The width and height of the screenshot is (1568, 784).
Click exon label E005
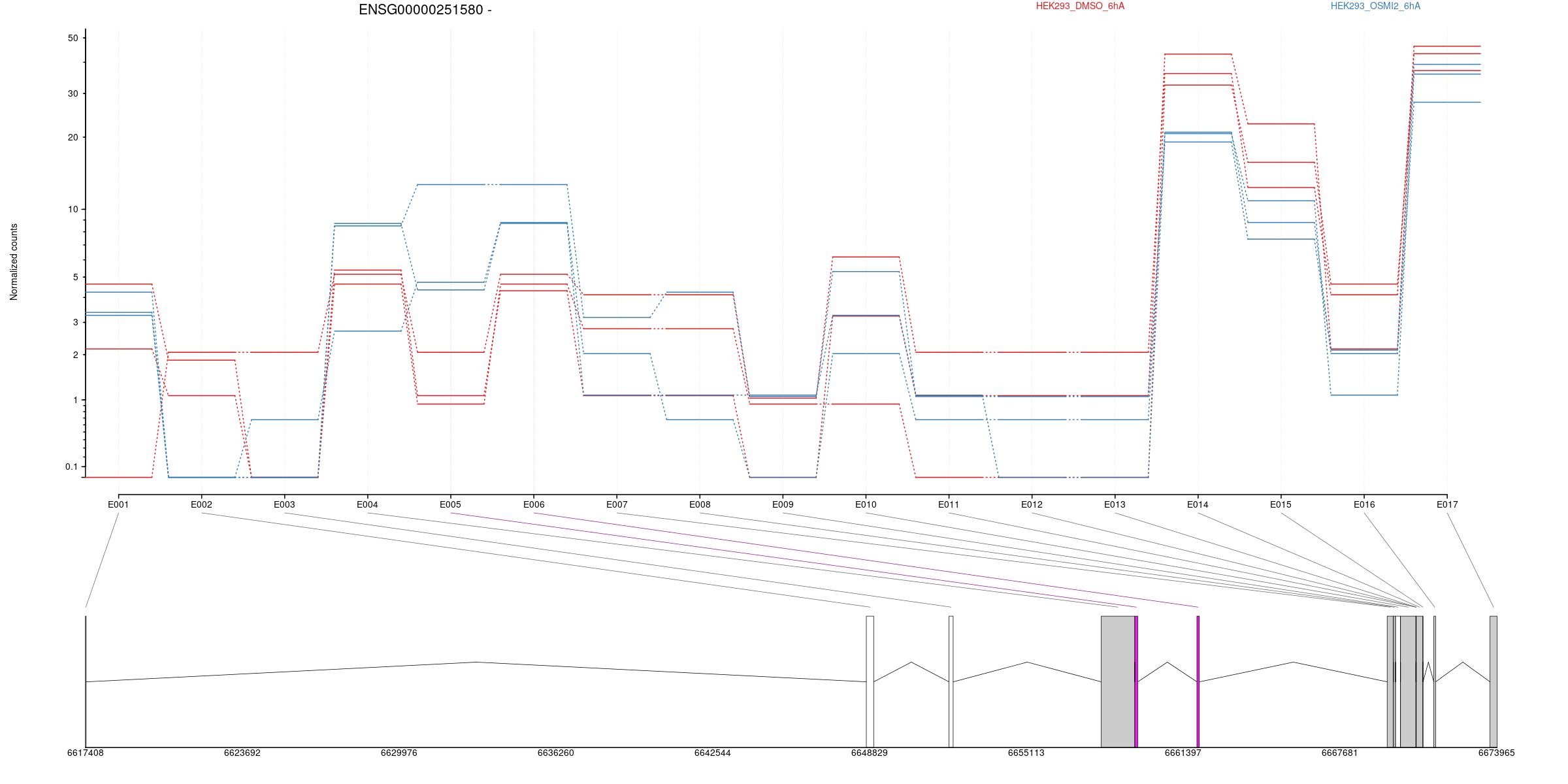coord(450,504)
